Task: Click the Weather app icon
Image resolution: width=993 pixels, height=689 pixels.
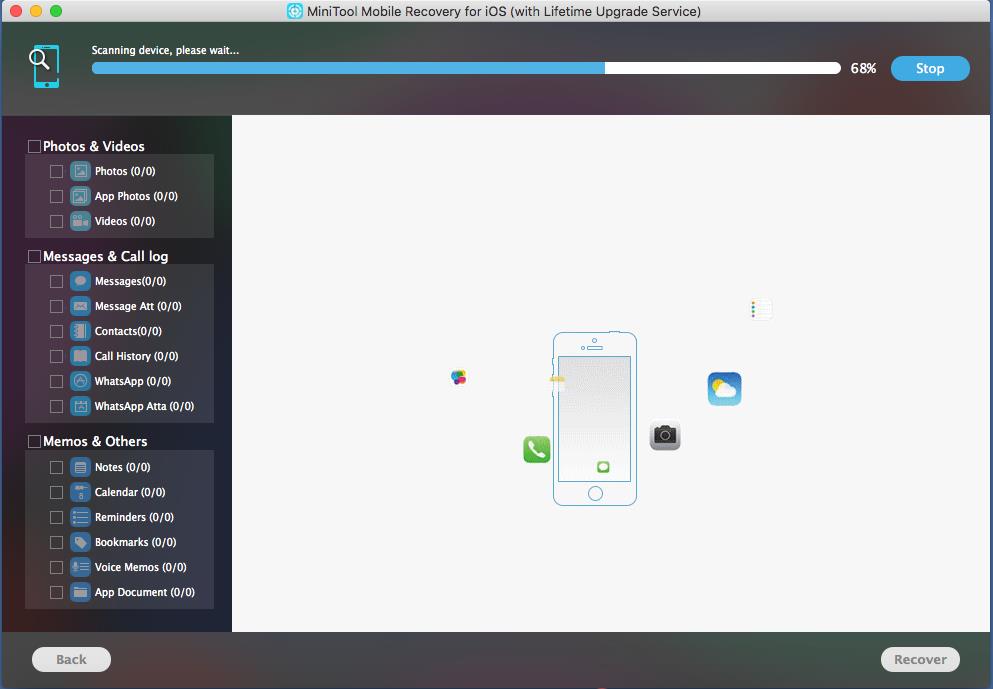Action: tap(724, 389)
